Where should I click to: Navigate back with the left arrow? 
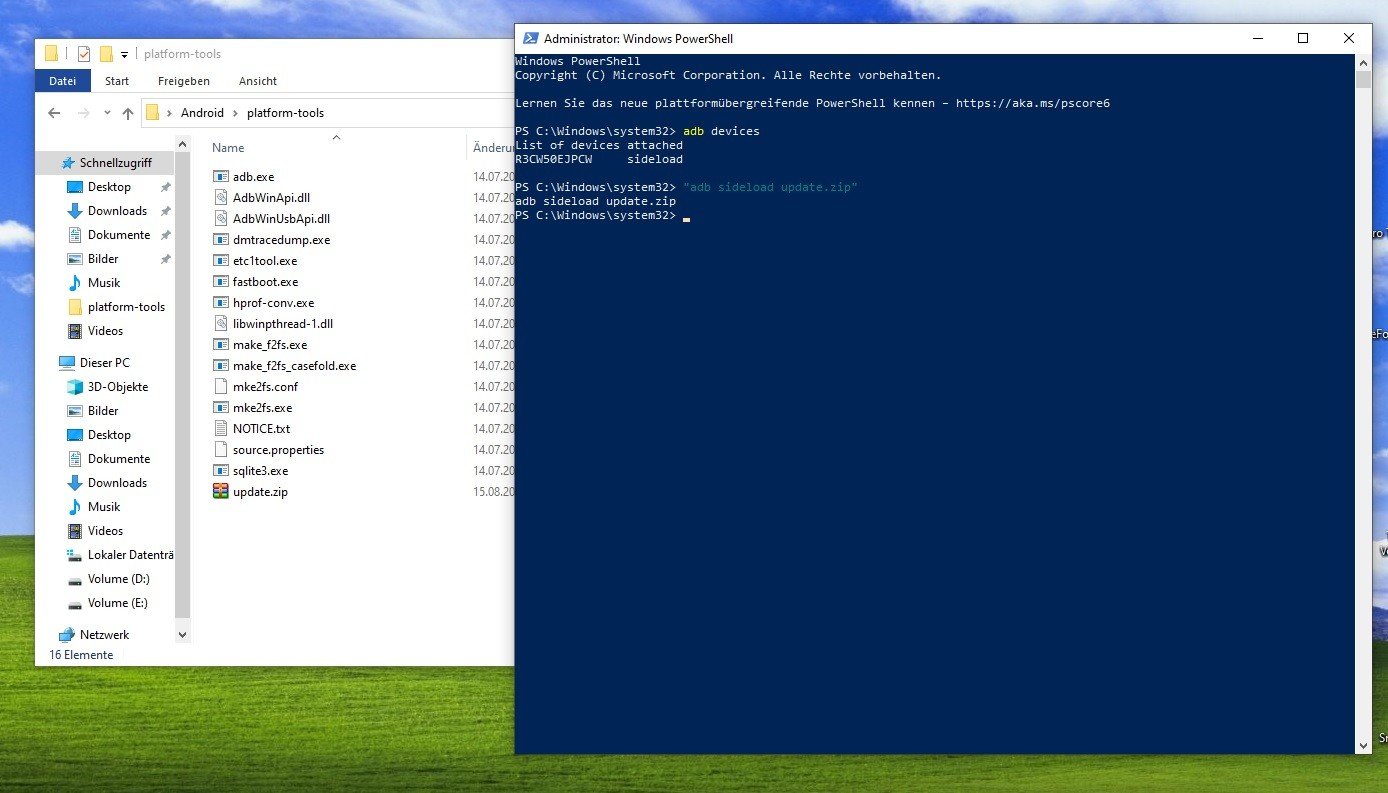pyautogui.click(x=54, y=113)
